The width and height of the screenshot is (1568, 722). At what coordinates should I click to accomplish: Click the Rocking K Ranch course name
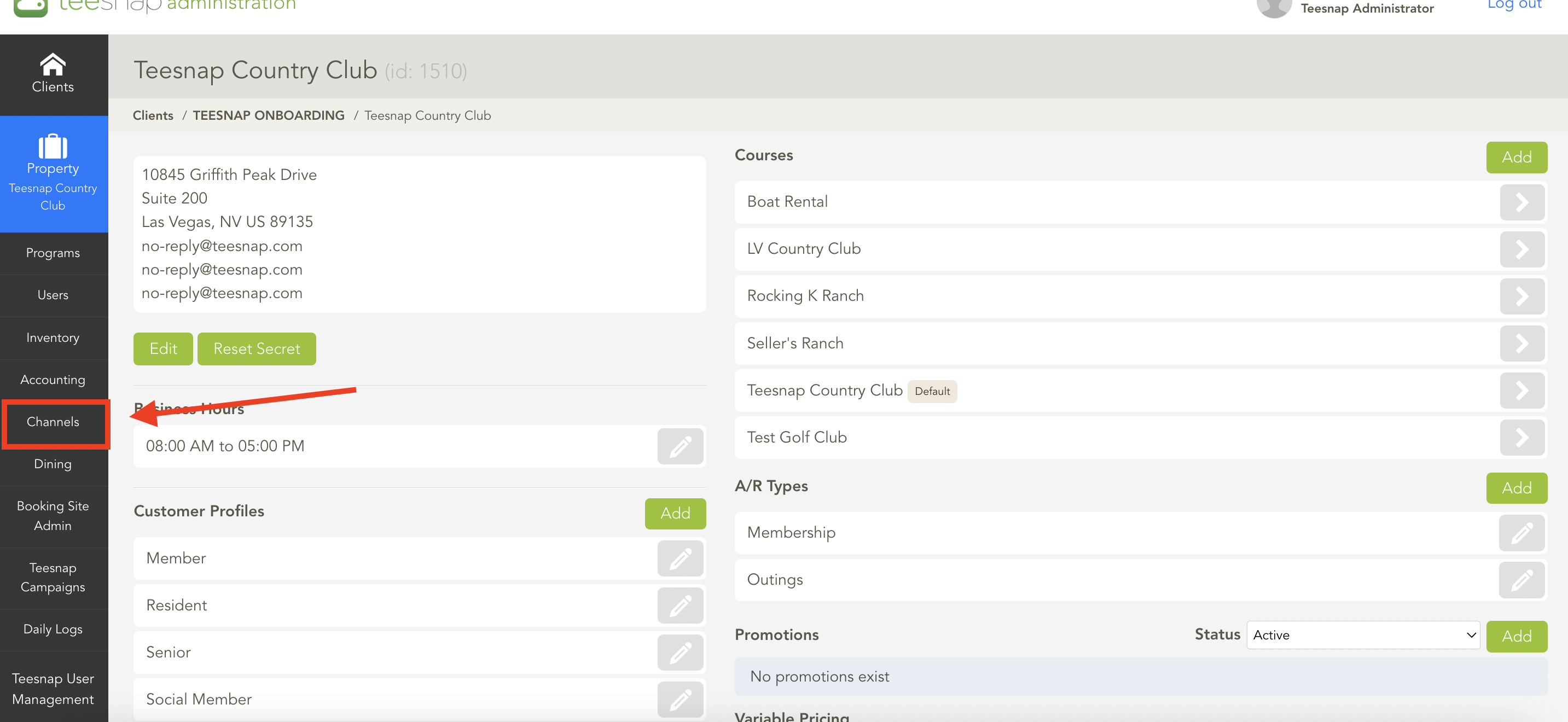point(805,296)
